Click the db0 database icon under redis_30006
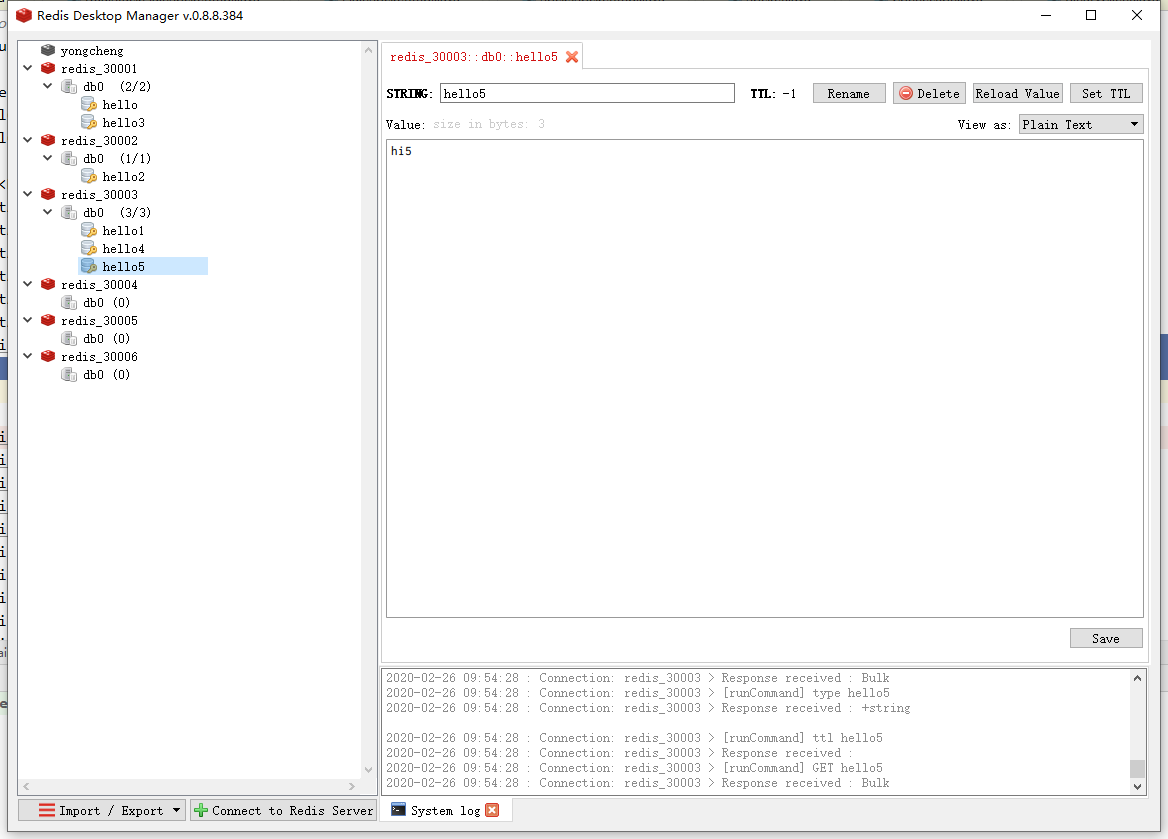This screenshot has height=839, width=1168. click(x=69, y=374)
